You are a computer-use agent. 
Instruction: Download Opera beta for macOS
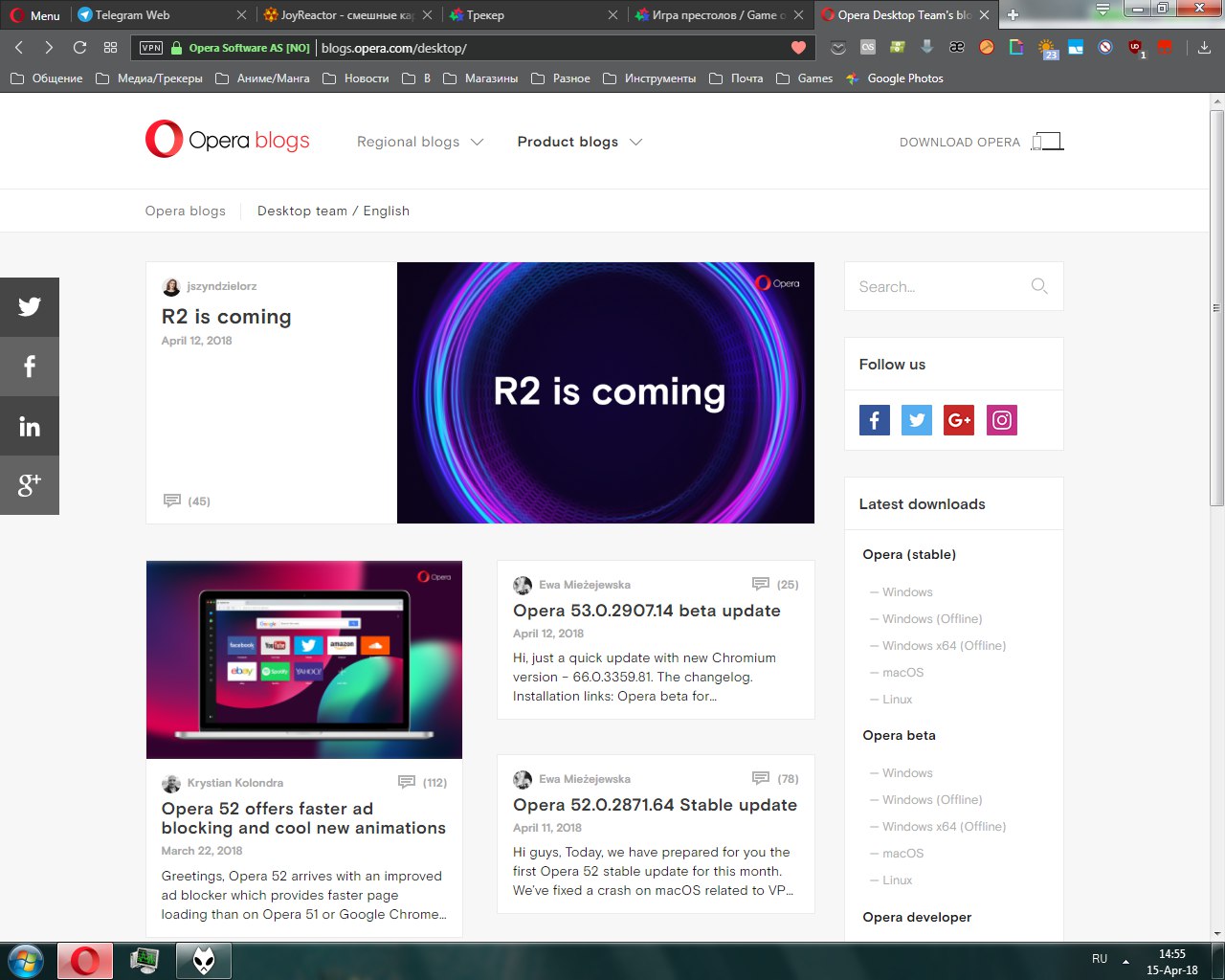pyautogui.click(x=902, y=854)
